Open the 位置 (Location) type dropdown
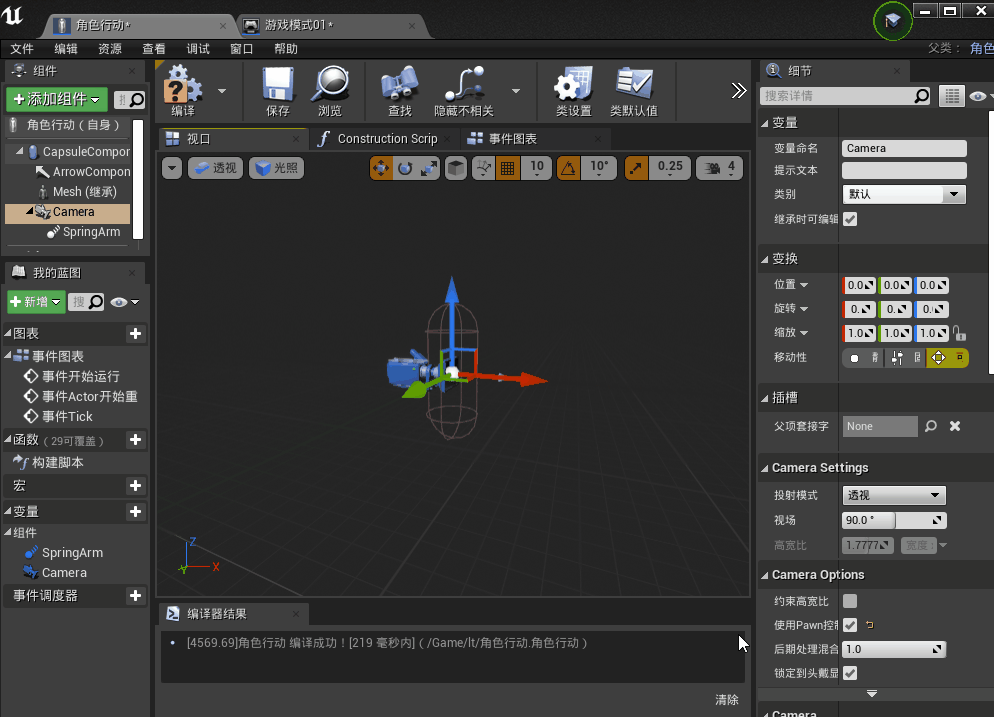Screen dimensions: 994x717 tap(791, 285)
